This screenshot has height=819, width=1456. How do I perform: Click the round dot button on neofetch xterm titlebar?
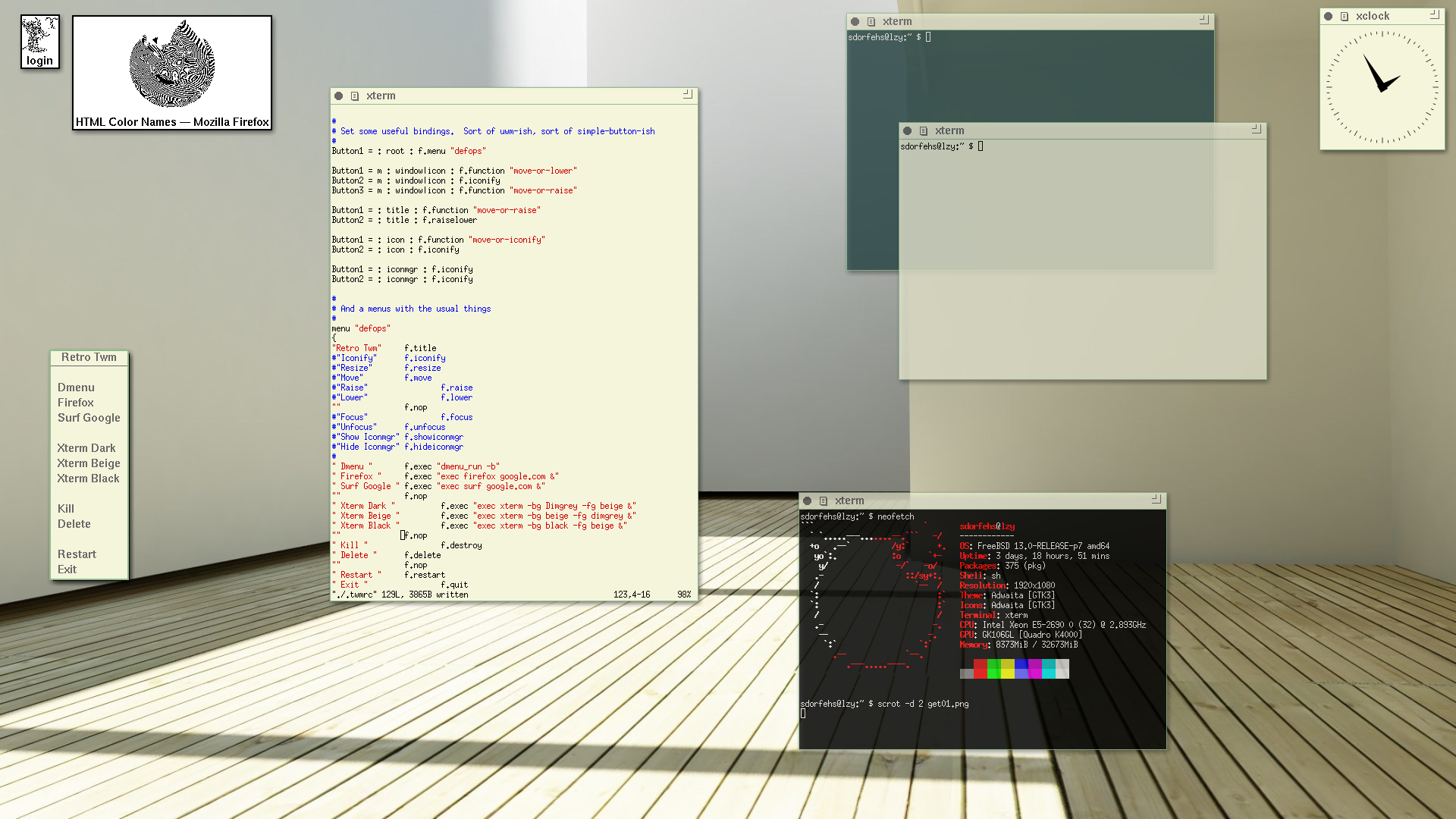click(x=808, y=501)
